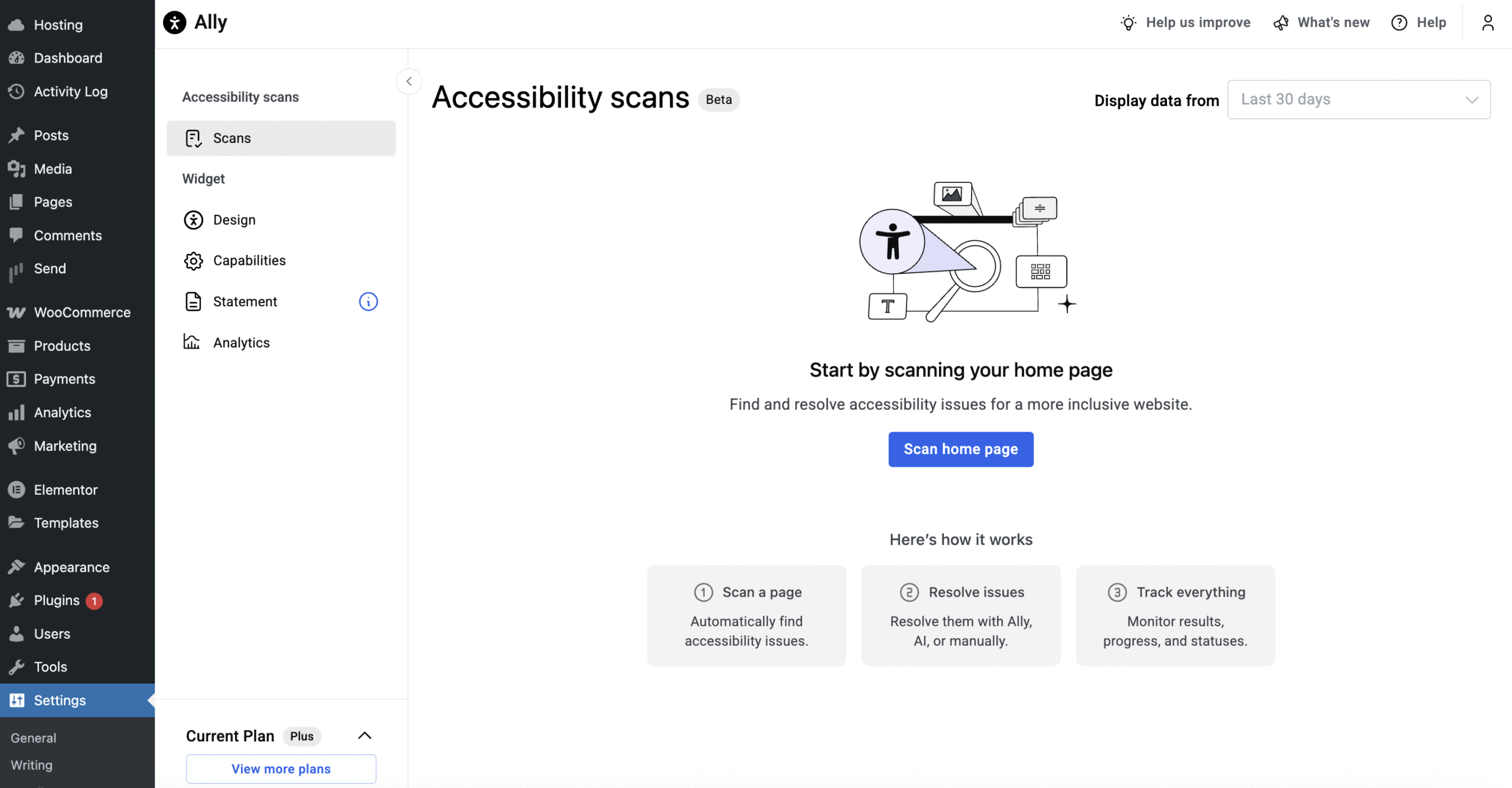
Task: Open the Last 30 days dropdown
Action: coord(1358,100)
